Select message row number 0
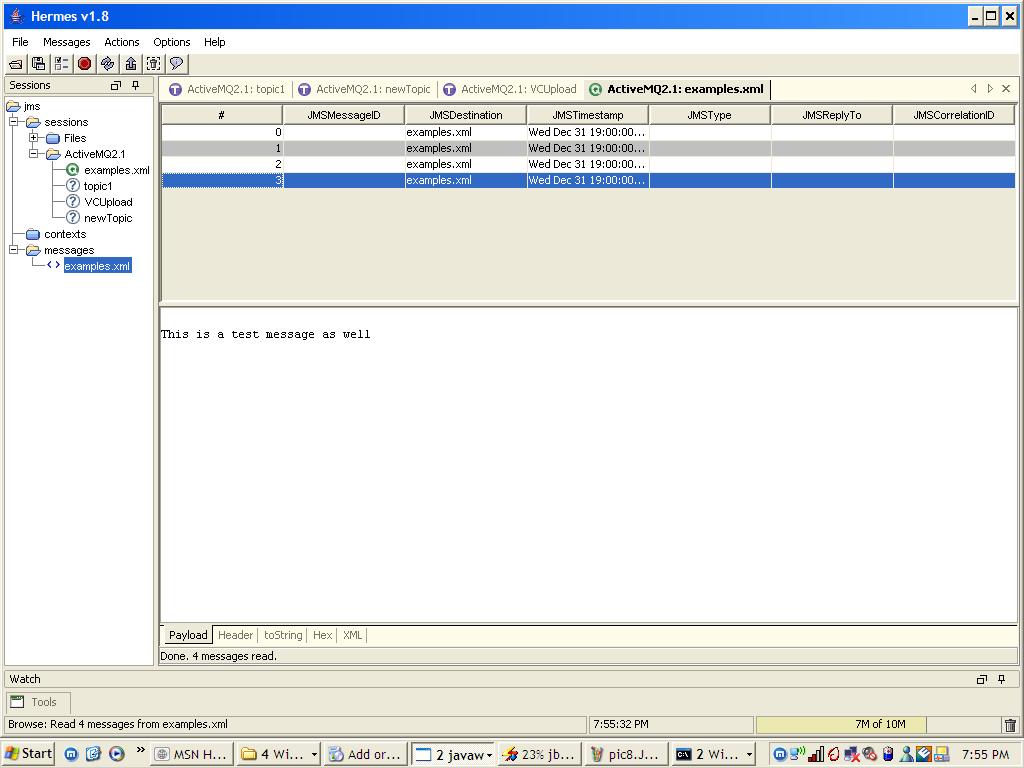The image size is (1024, 768). [x=588, y=132]
